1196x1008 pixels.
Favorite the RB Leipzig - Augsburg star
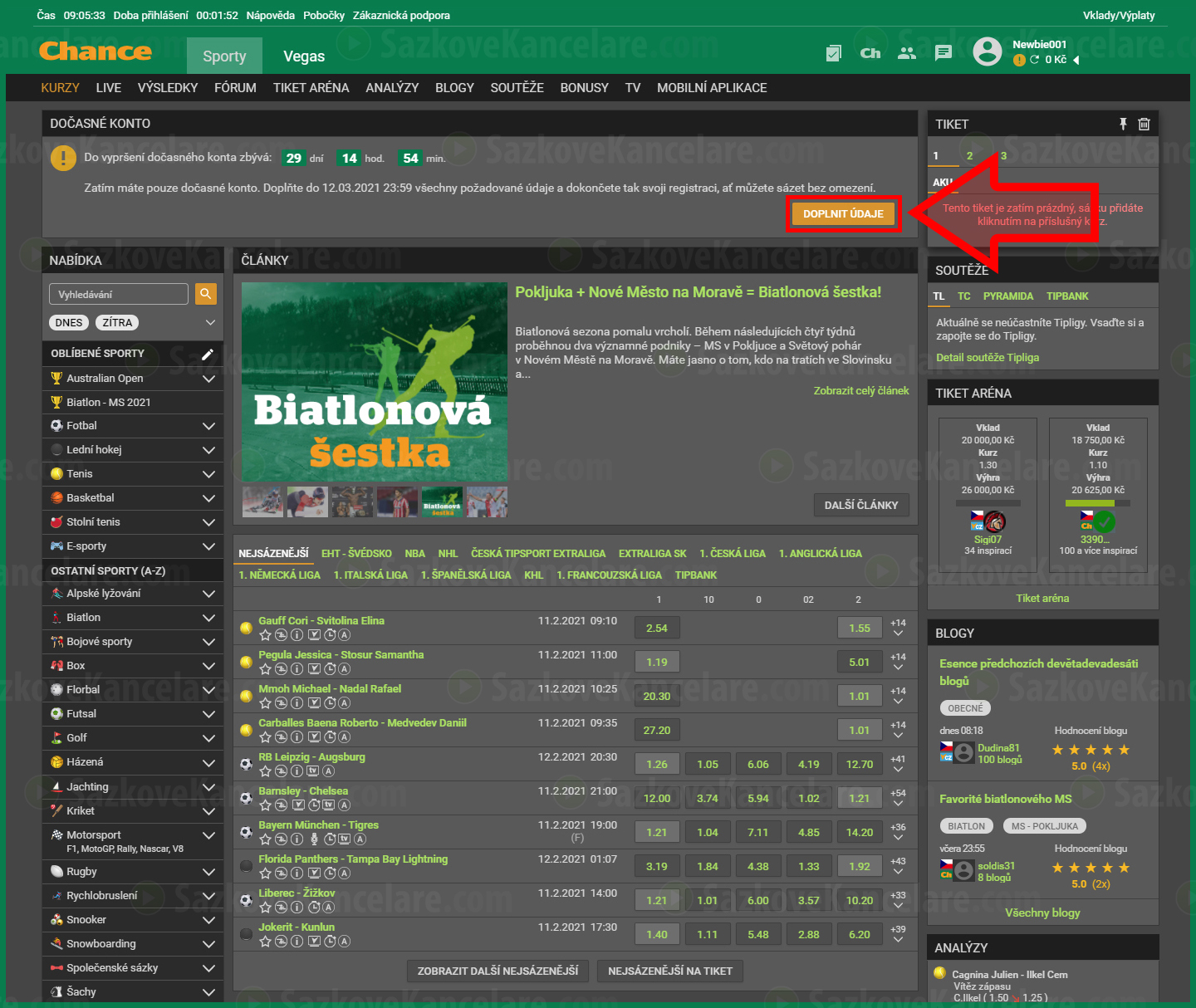tap(265, 771)
